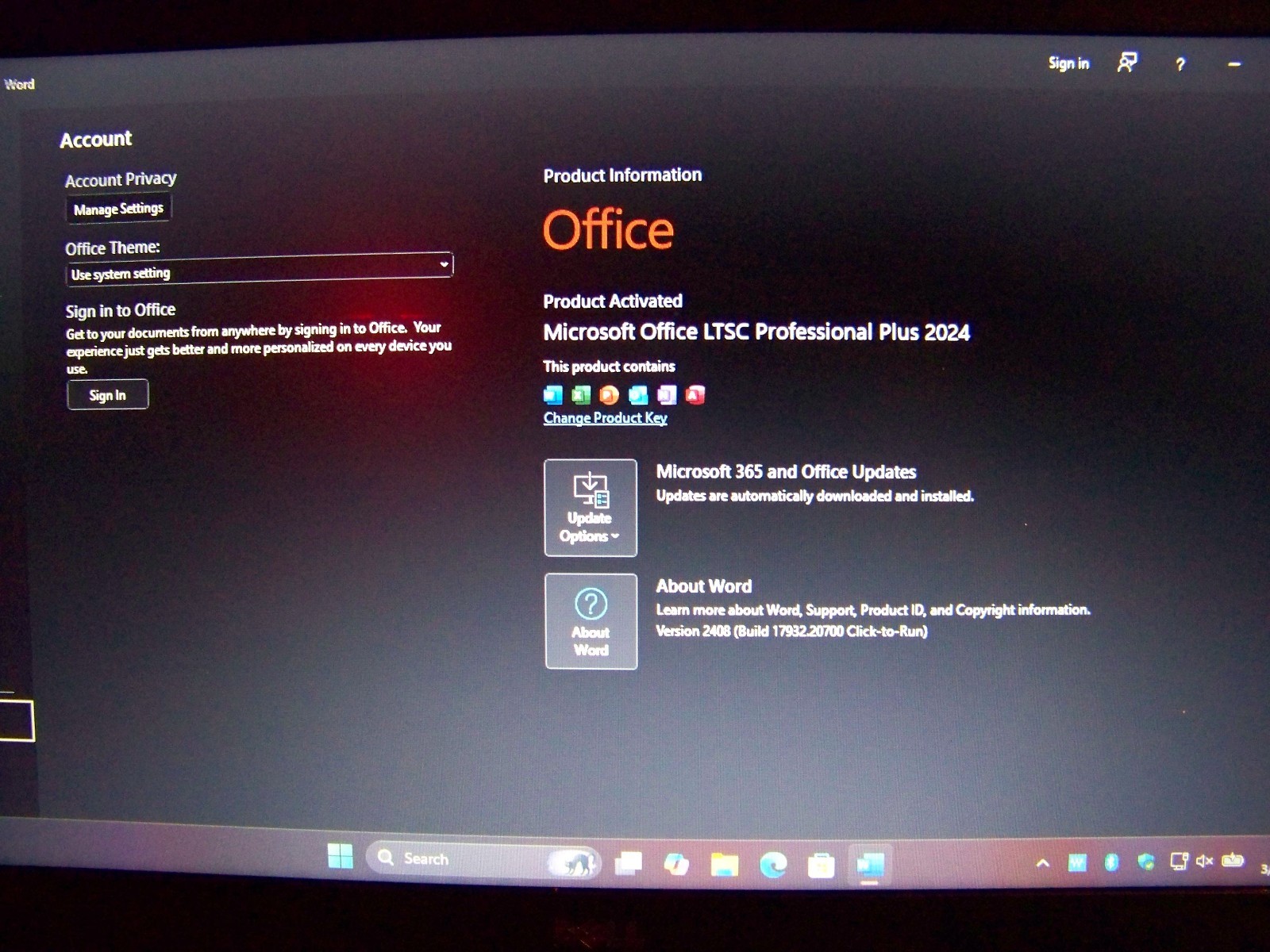Show hidden system tray icons chevron
This screenshot has width=1270, height=952.
pyautogui.click(x=1043, y=863)
